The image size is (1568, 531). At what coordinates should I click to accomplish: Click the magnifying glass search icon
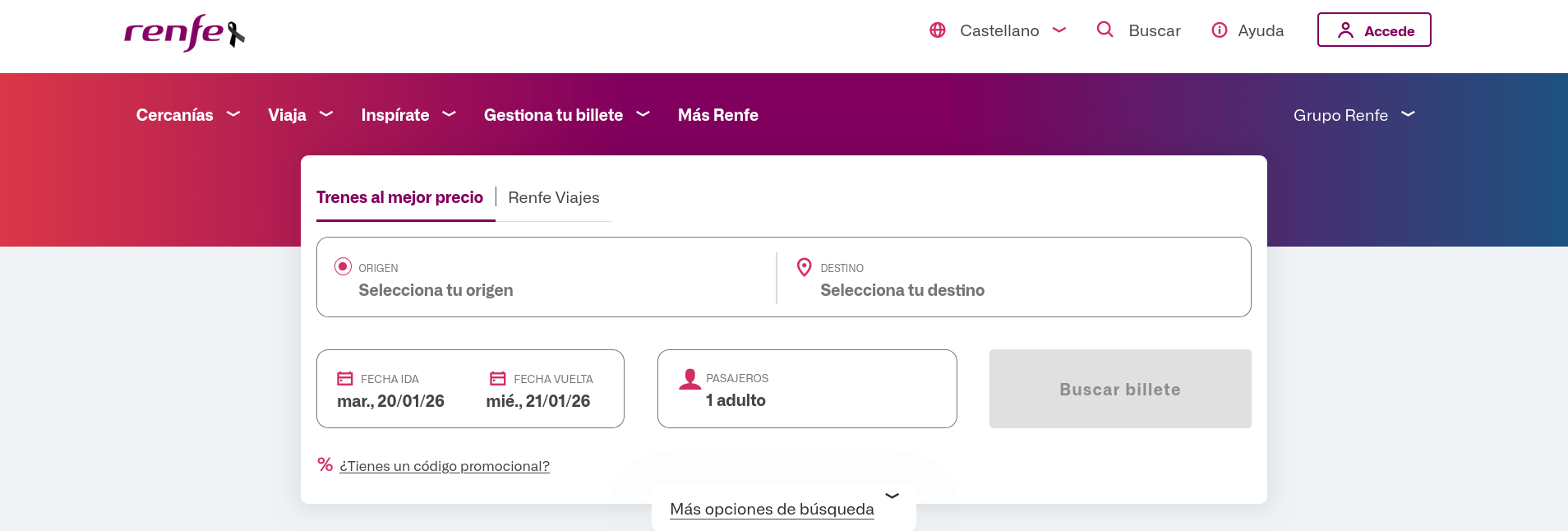(x=1105, y=30)
